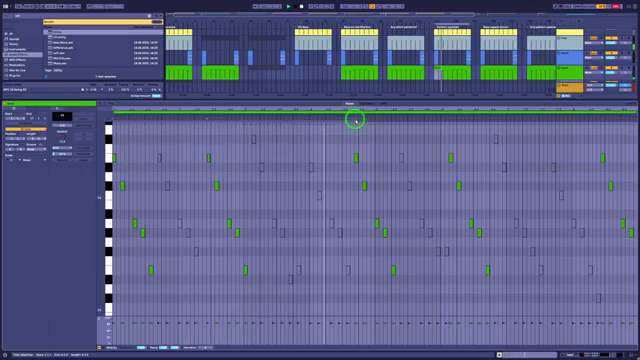The image size is (640, 360).
Task: Switch to the MPE tab in the clip editor
Action: [382, 104]
